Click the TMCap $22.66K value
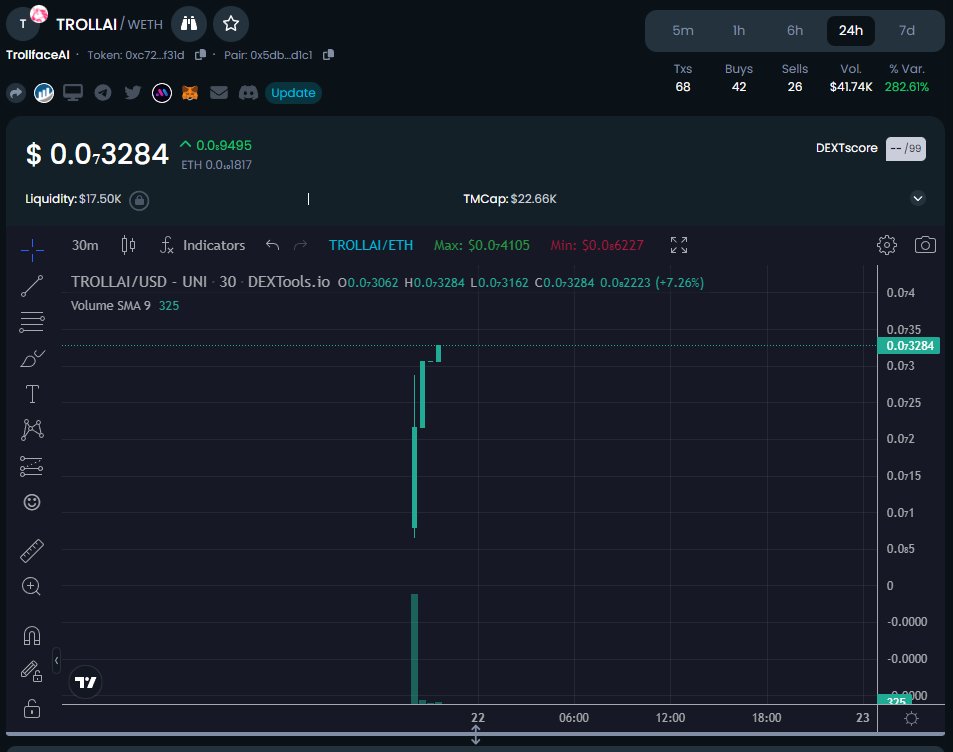953x752 pixels. coord(534,199)
